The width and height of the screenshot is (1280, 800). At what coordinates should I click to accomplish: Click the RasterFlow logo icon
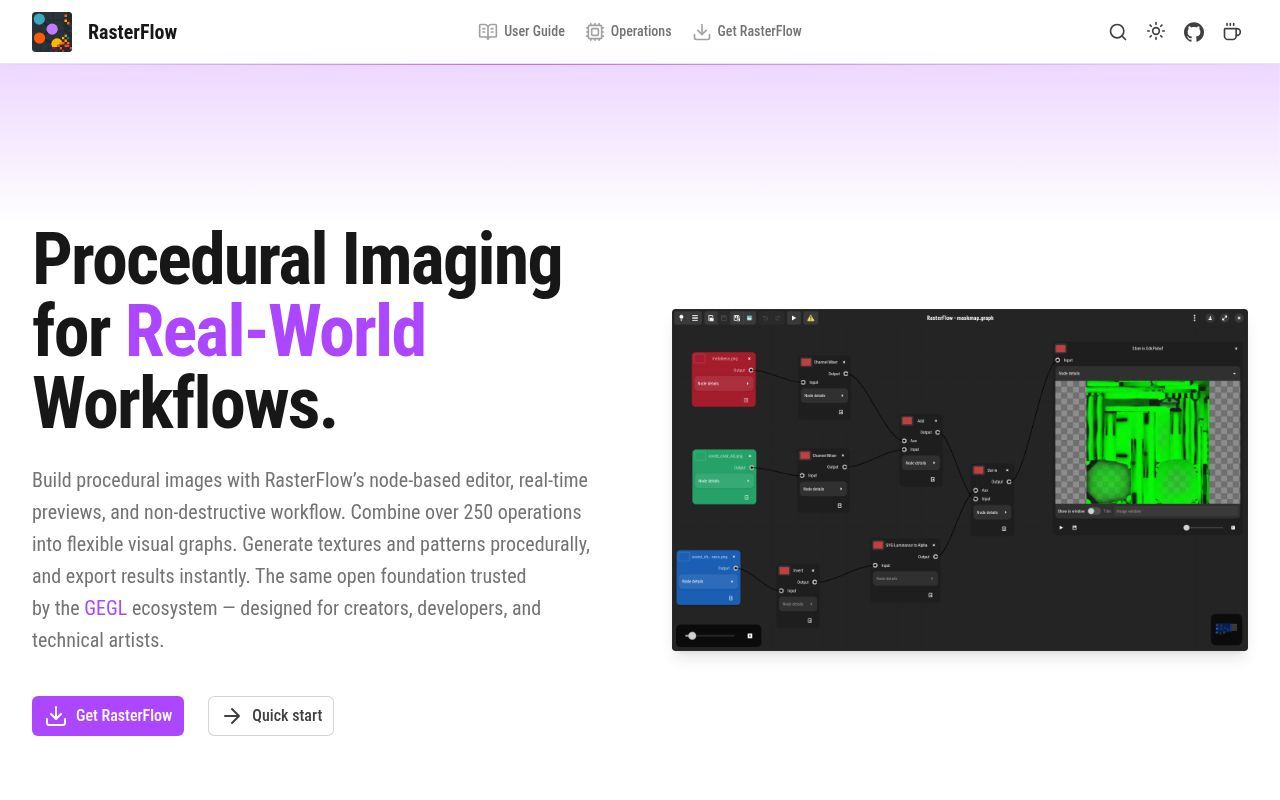pyautogui.click(x=52, y=32)
